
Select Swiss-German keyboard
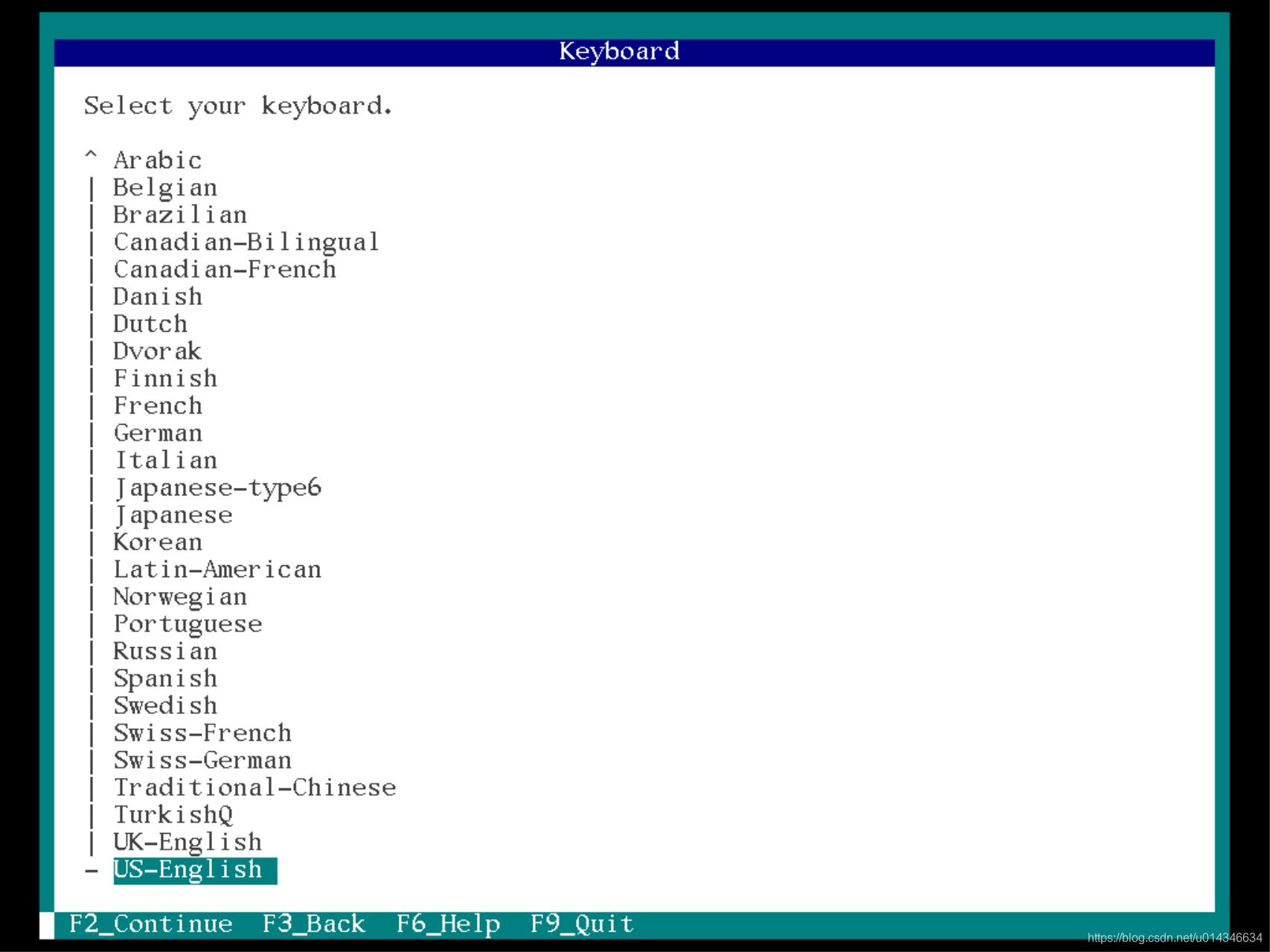click(x=202, y=760)
